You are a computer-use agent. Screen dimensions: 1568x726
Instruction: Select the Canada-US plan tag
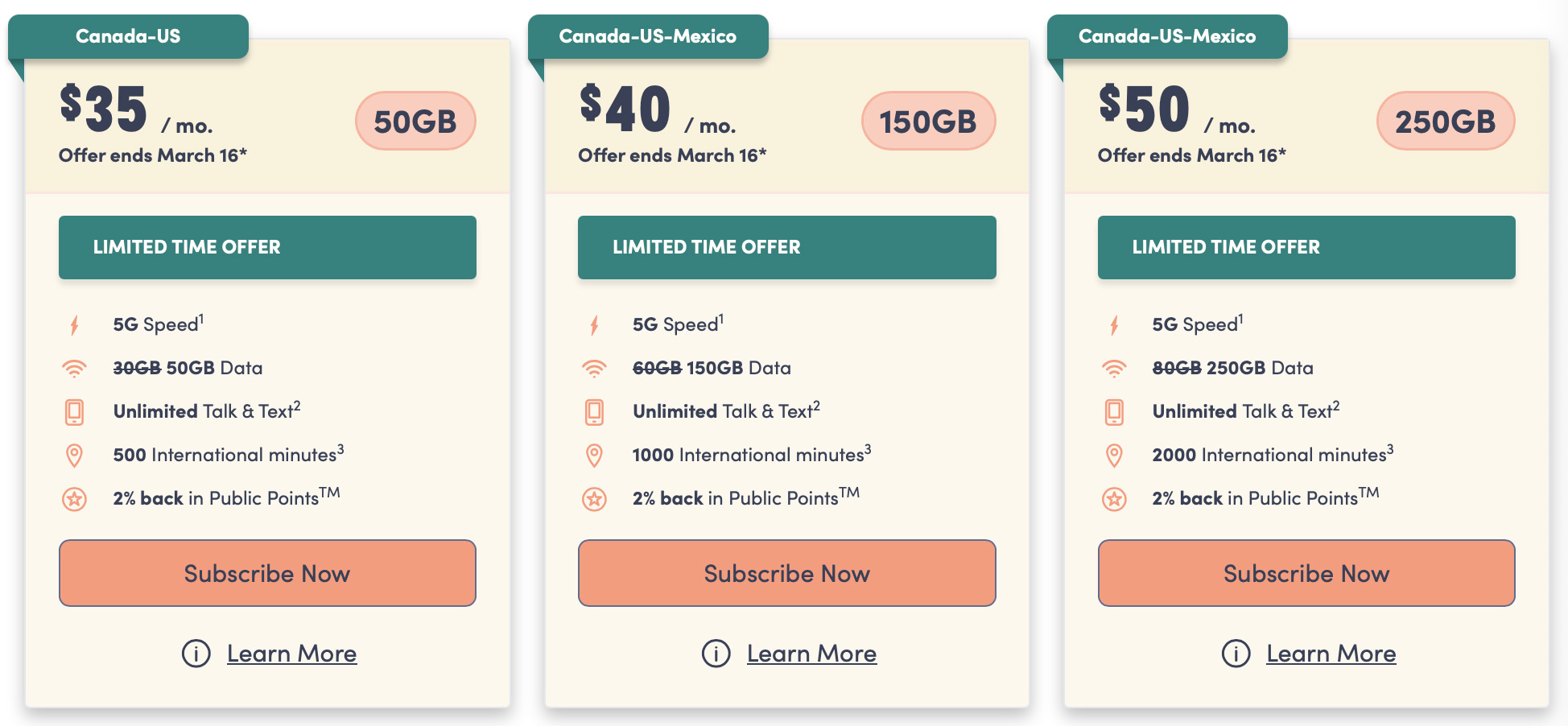pyautogui.click(x=129, y=35)
